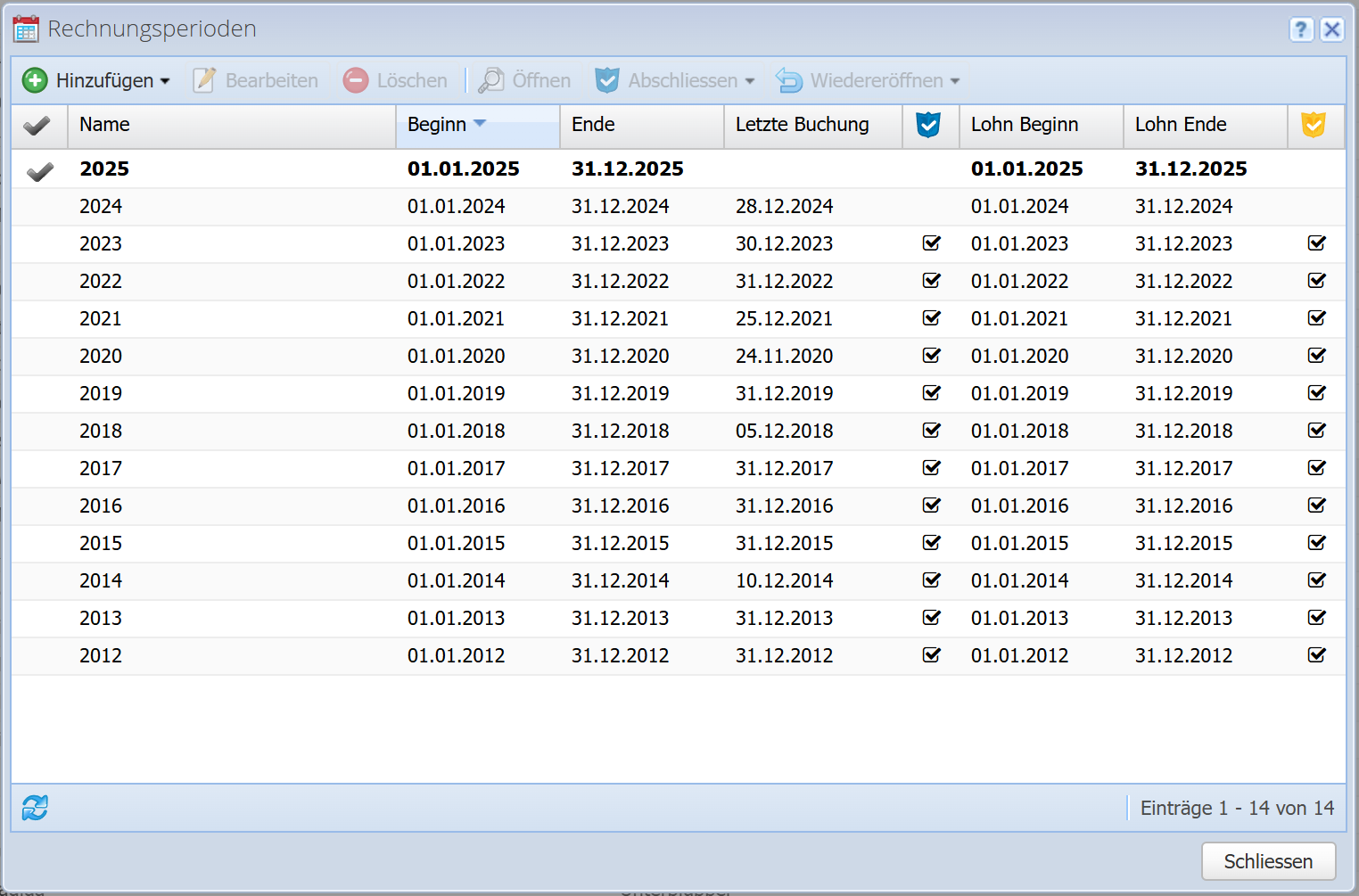Screen dimensions: 1359x896
Task: Click the refresh icon in bottom bar
Action: 35,808
